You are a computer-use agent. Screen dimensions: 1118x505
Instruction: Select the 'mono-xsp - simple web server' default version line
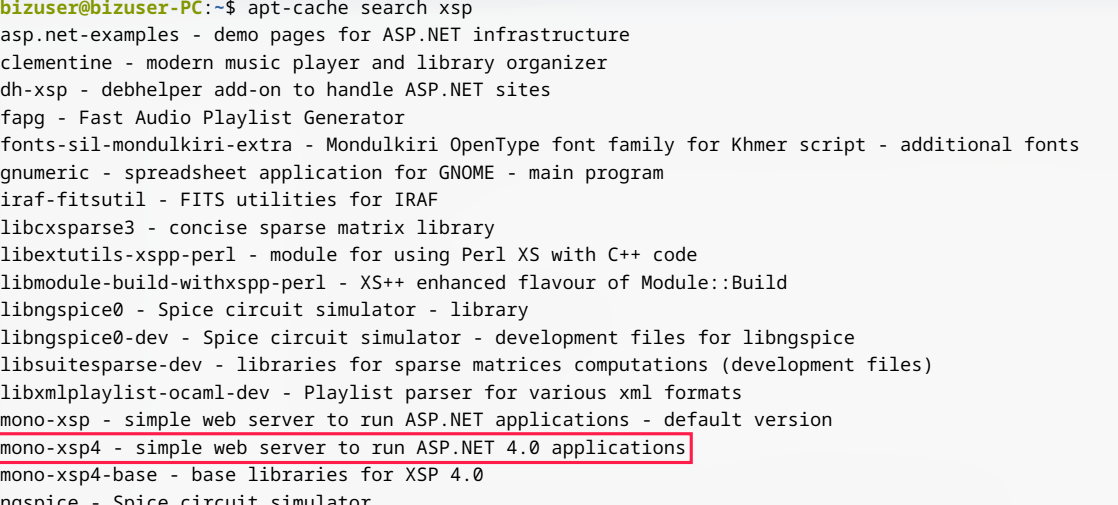click(x=416, y=420)
